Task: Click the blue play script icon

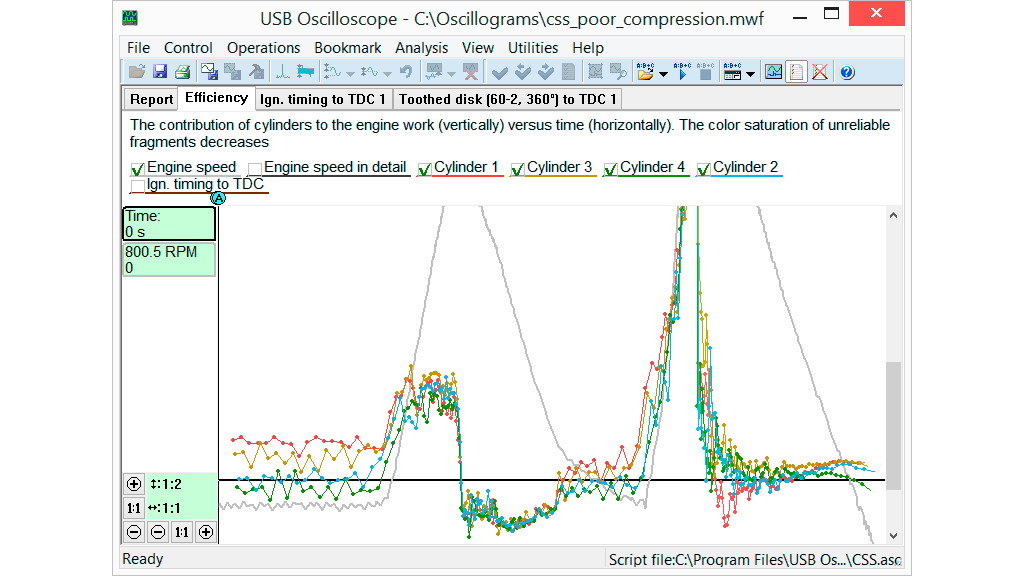Action: (x=683, y=72)
